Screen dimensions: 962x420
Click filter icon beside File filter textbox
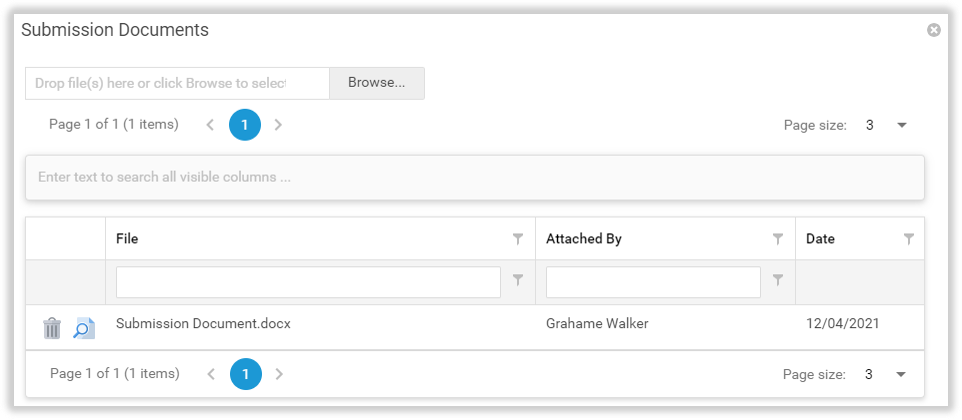tap(518, 281)
